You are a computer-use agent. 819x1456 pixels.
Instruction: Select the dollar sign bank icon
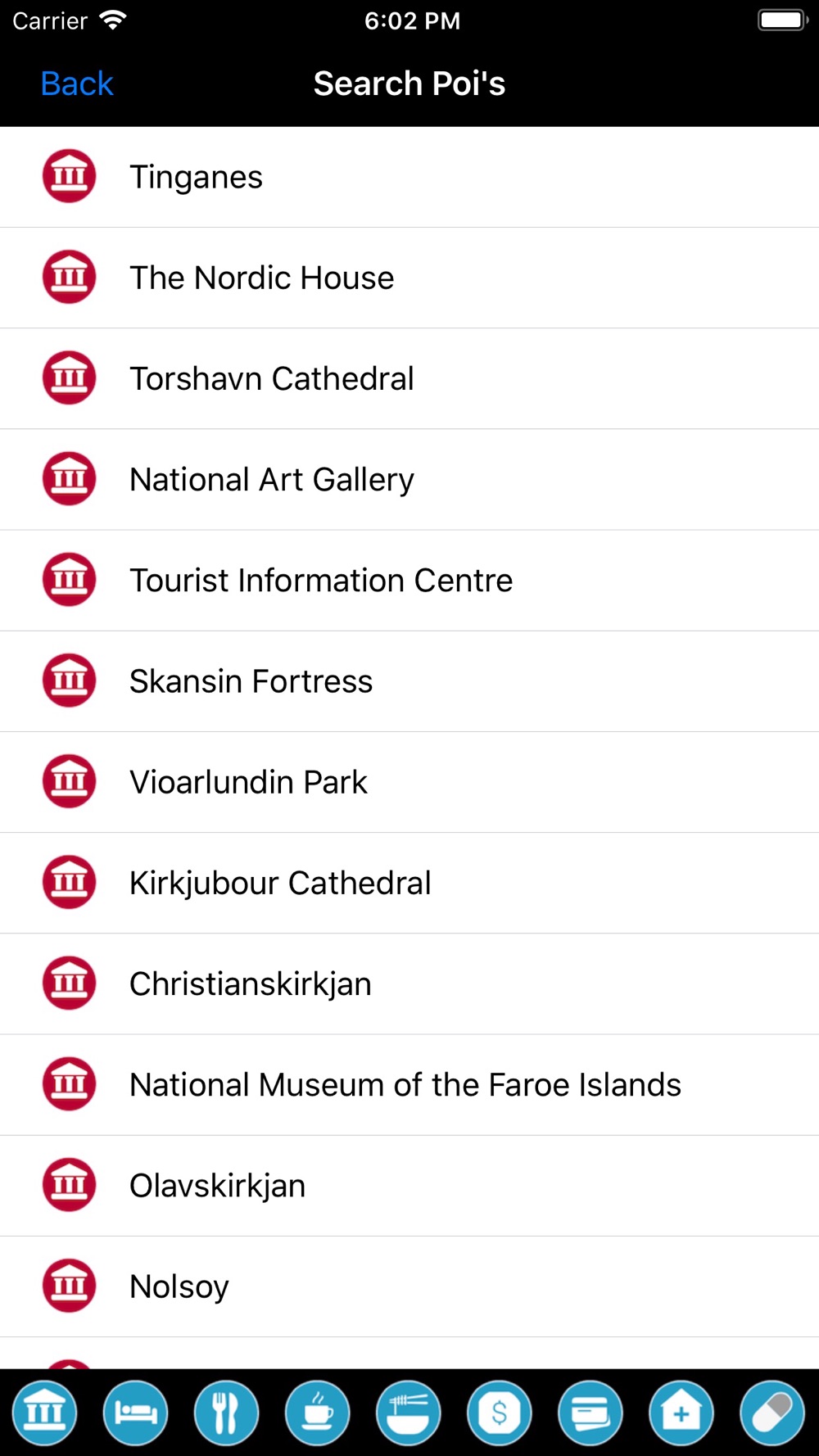(500, 1413)
